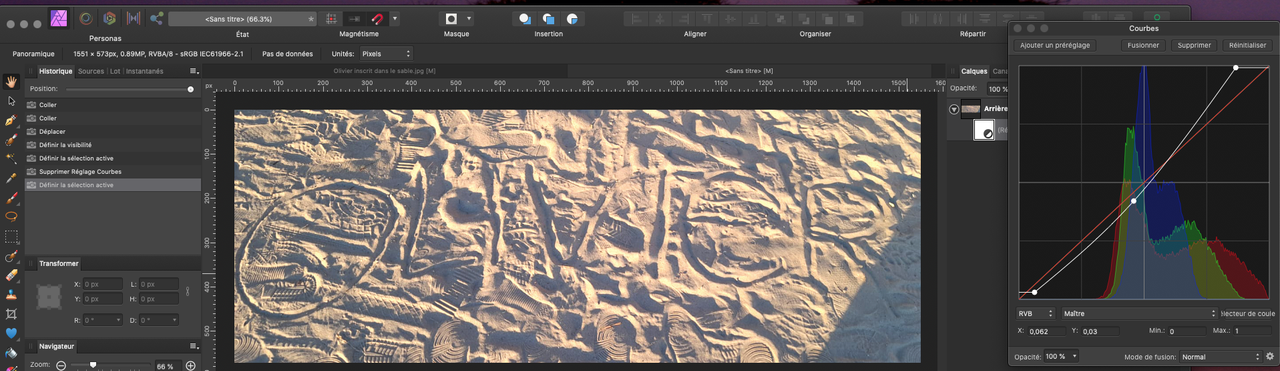Select the Crop tool
1280x371 pixels.
tap(11, 313)
